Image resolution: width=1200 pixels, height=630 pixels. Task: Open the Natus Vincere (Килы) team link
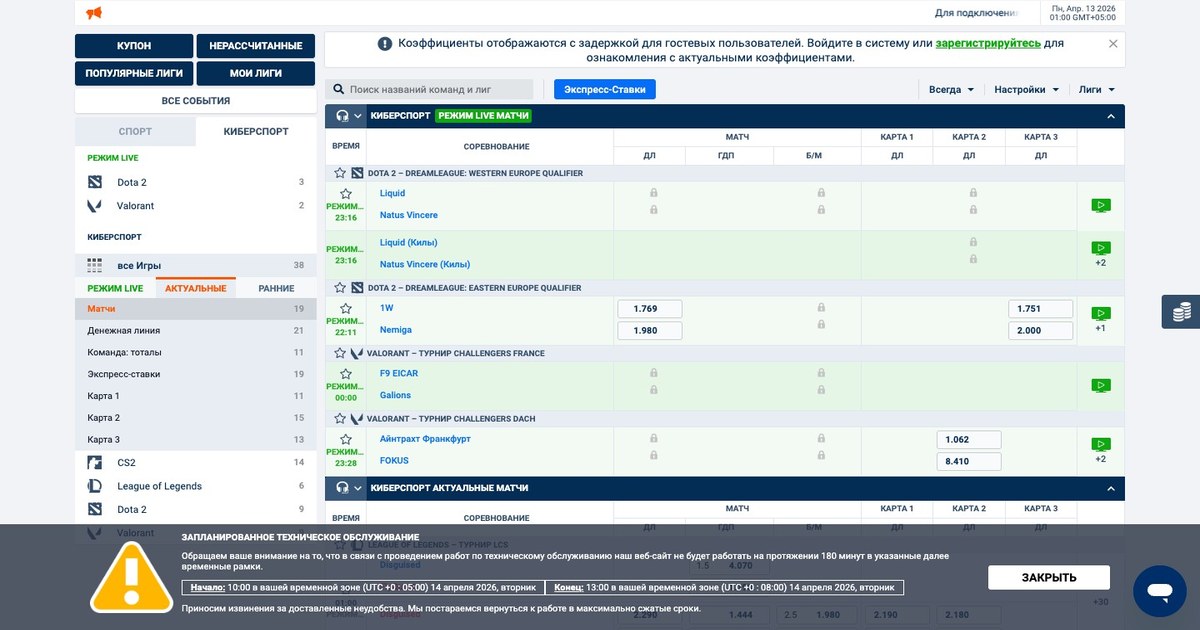pos(425,264)
